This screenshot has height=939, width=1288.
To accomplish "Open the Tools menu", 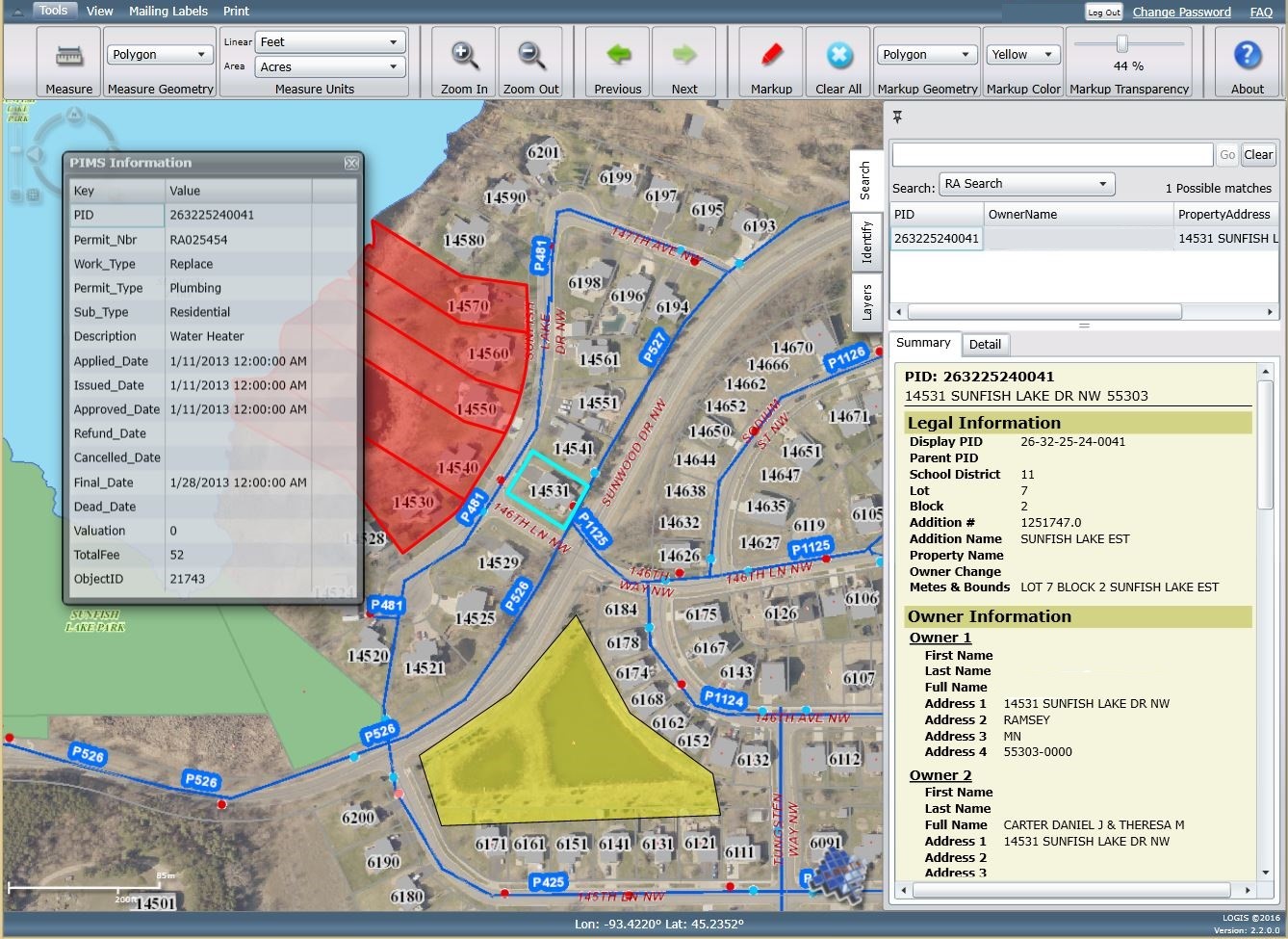I will coord(53,11).
